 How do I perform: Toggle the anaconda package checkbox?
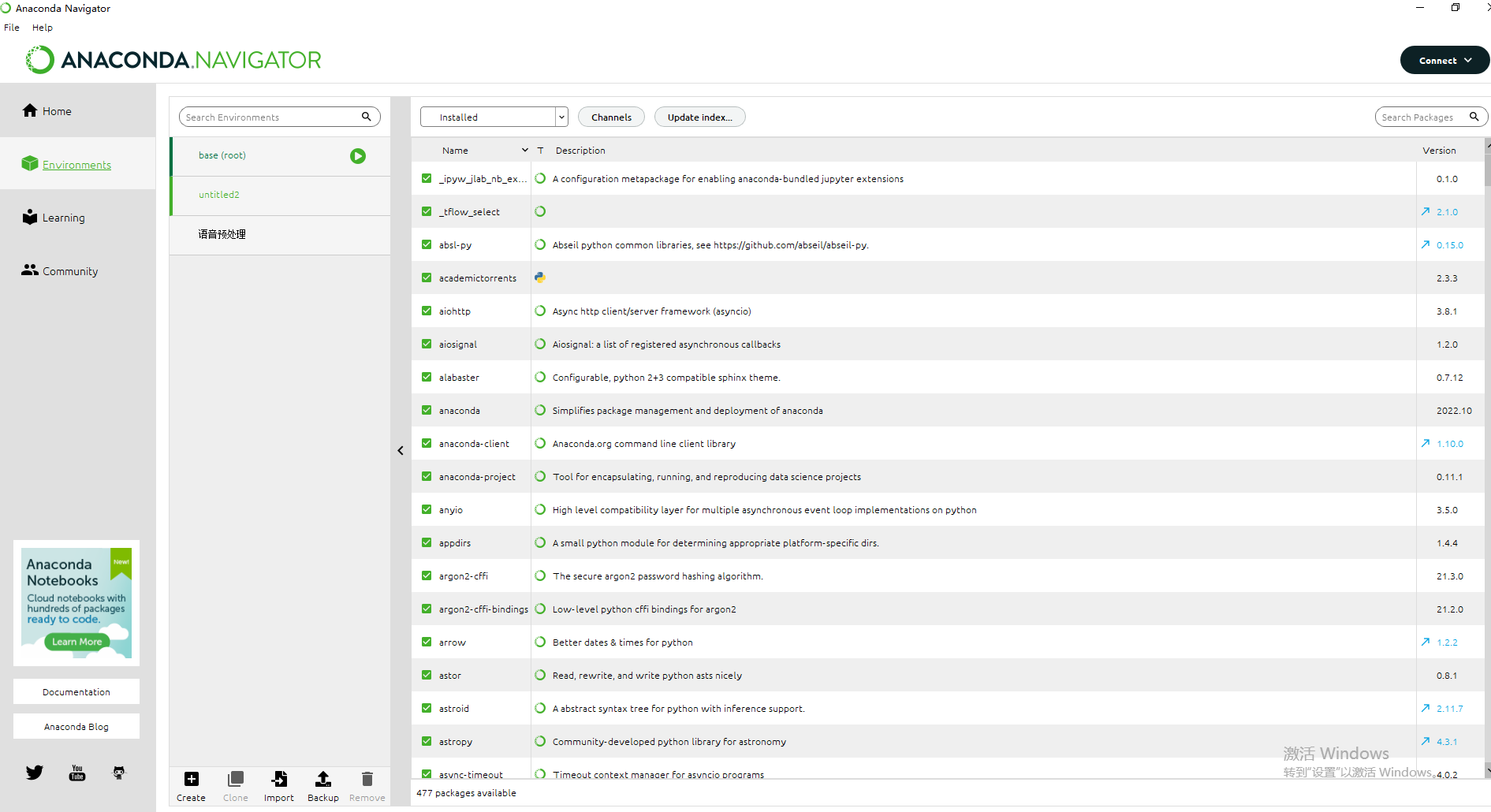click(427, 410)
